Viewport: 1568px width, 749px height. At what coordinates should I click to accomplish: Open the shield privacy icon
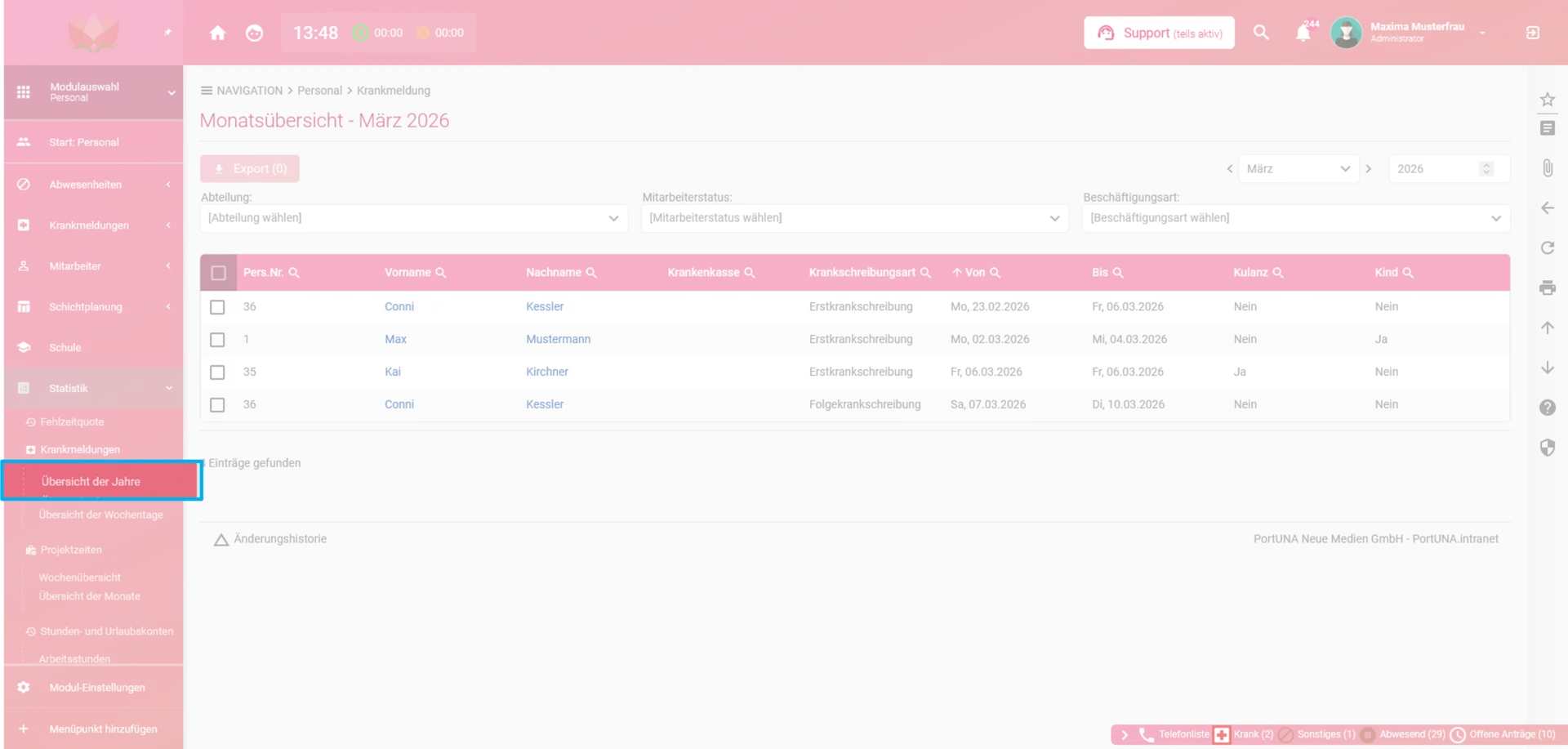pyautogui.click(x=1548, y=448)
